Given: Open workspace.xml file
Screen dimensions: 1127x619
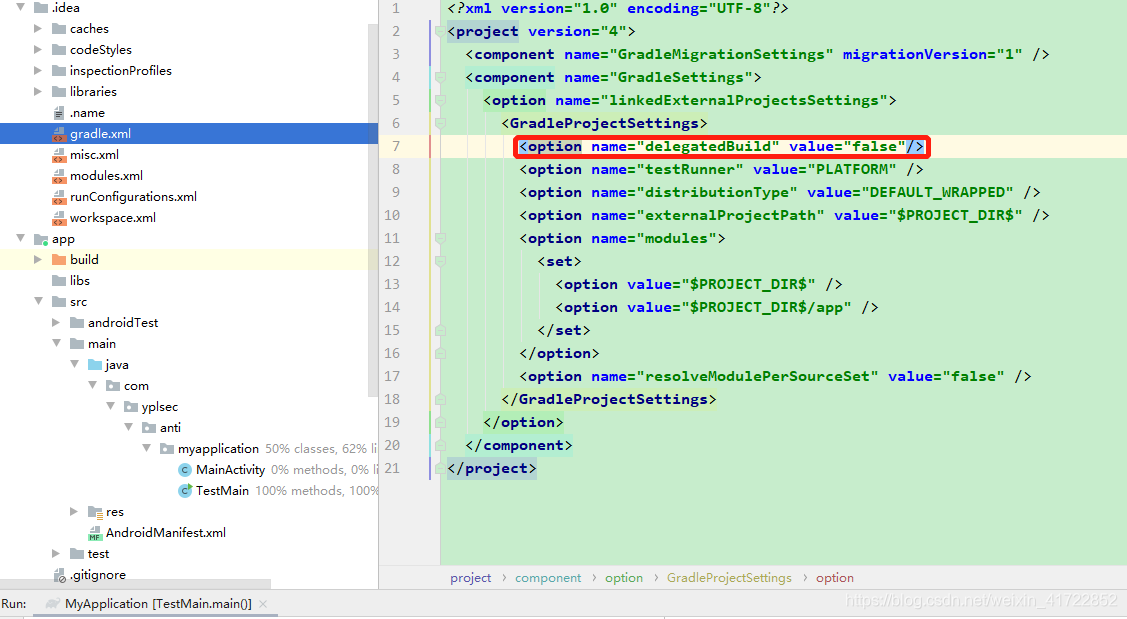Looking at the screenshot, I should point(113,217).
